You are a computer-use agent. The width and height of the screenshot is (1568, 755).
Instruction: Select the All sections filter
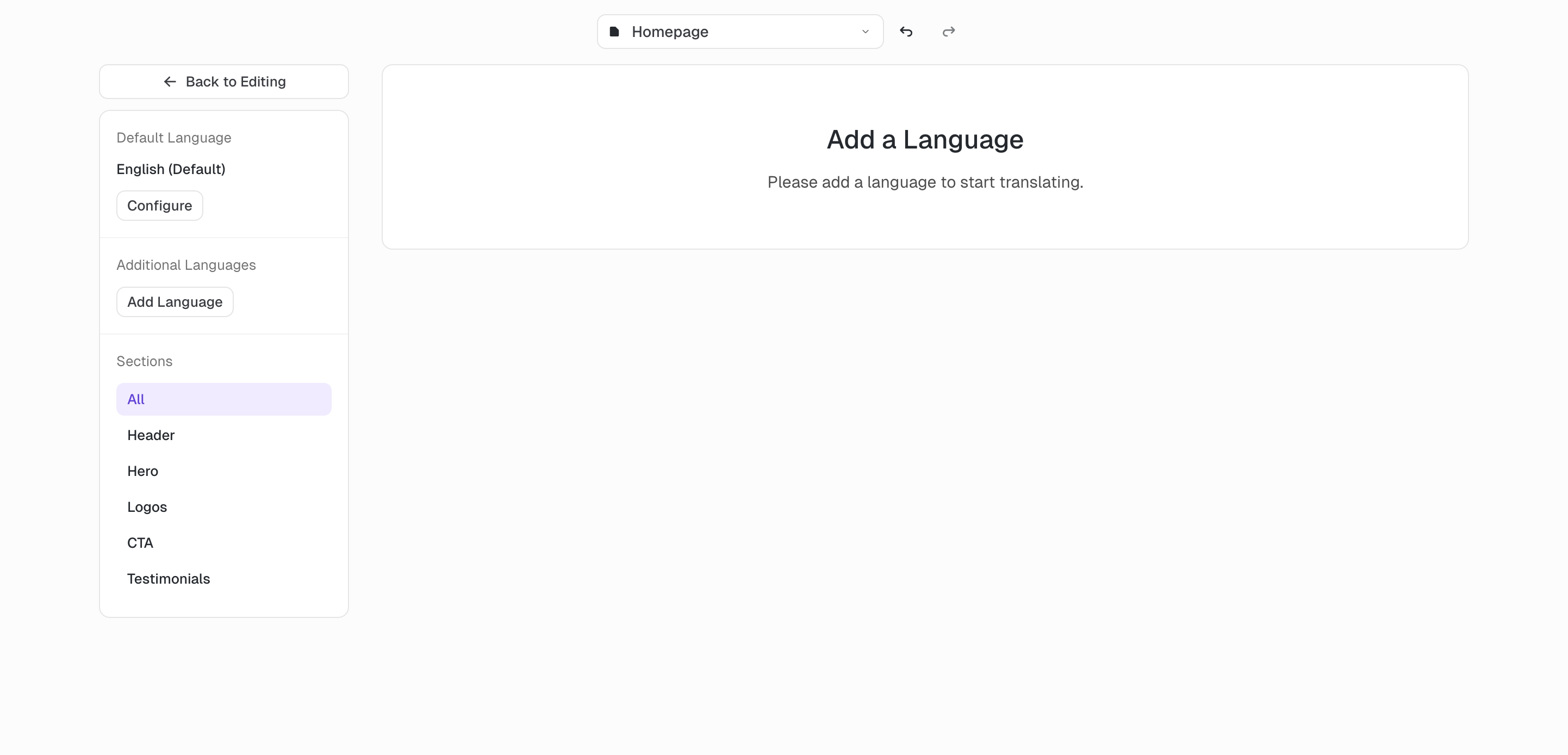point(223,399)
